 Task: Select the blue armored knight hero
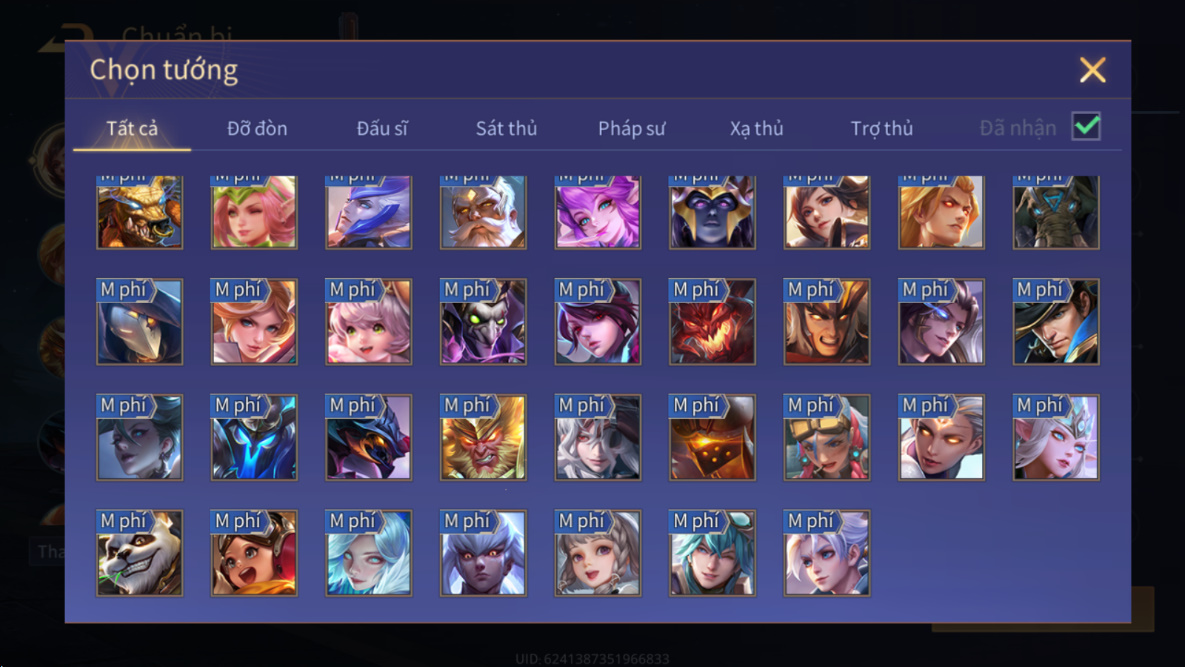[x=254, y=437]
